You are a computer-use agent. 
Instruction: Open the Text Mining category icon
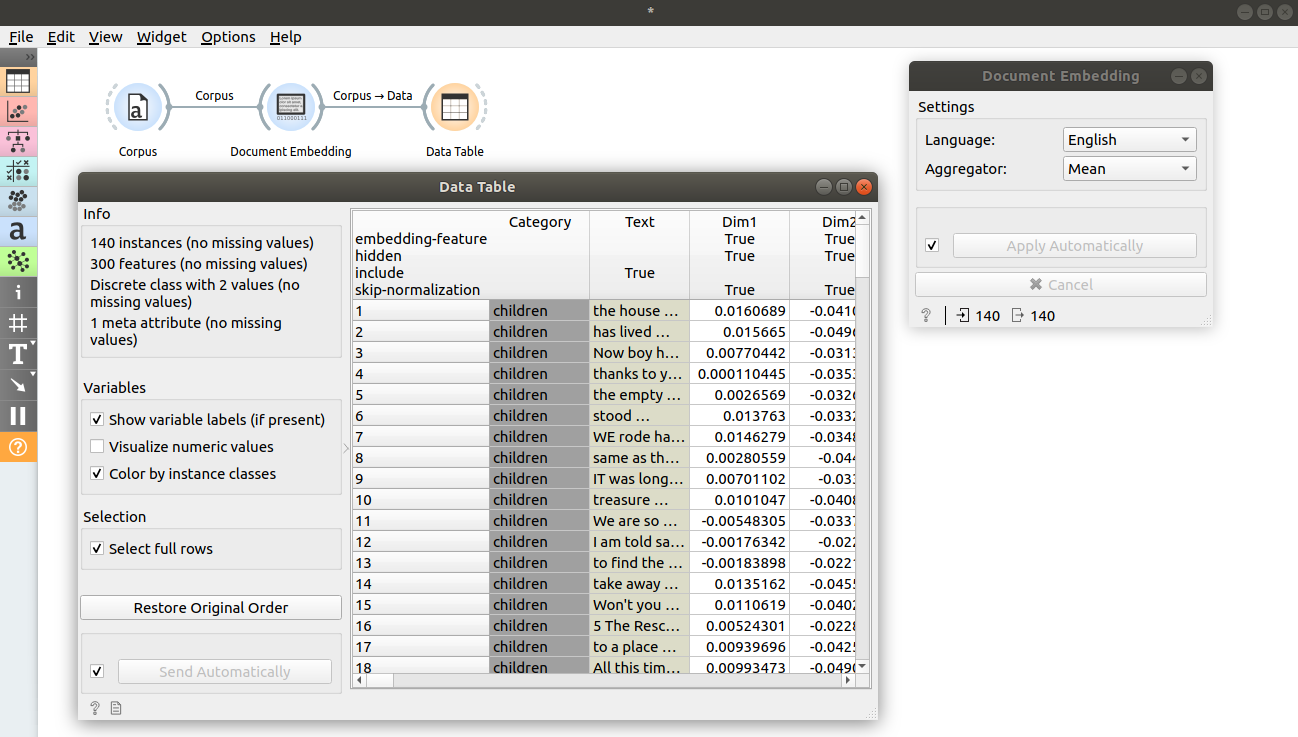[x=18, y=231]
